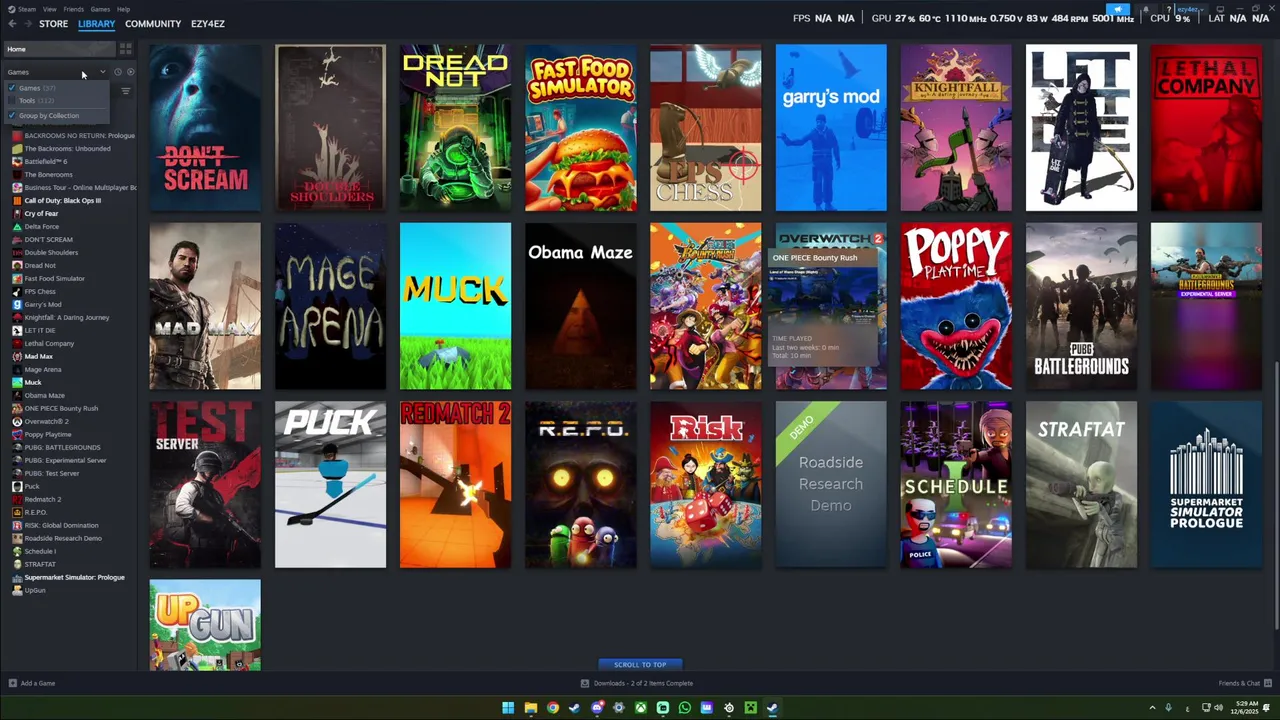Open the Obama Maze cover
1280x720 pixels.
[580, 306]
